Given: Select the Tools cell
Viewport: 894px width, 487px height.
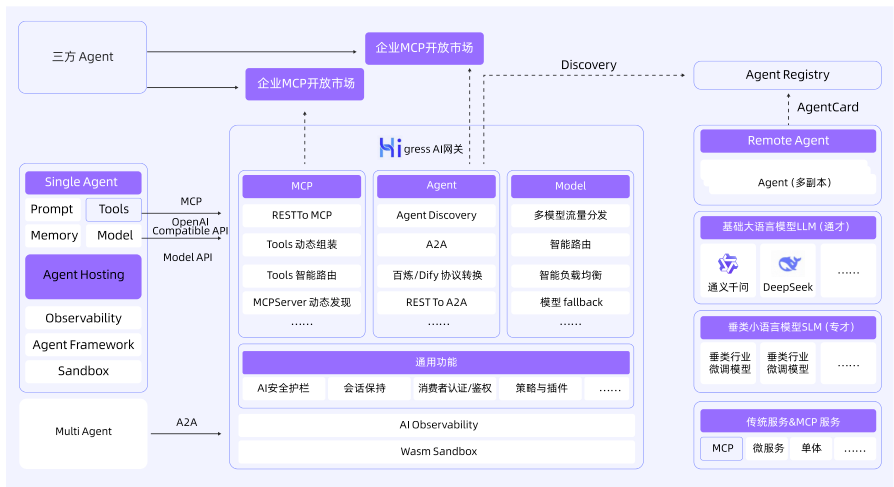Looking at the screenshot, I should pyautogui.click(x=113, y=209).
